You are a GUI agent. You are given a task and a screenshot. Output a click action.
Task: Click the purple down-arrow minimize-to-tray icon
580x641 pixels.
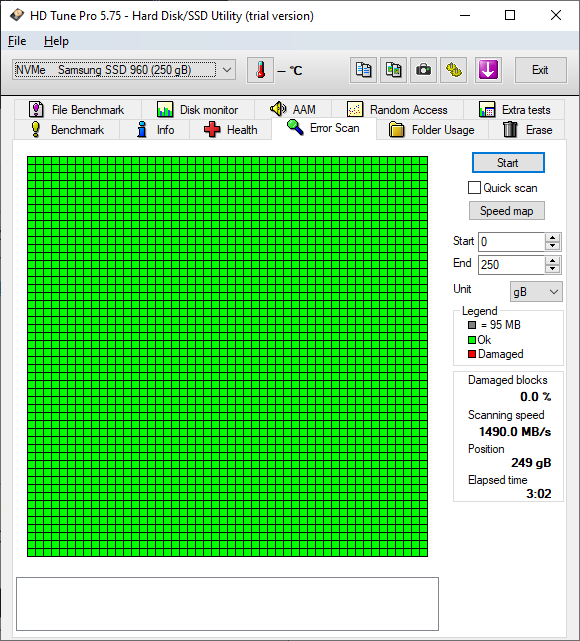[488, 70]
